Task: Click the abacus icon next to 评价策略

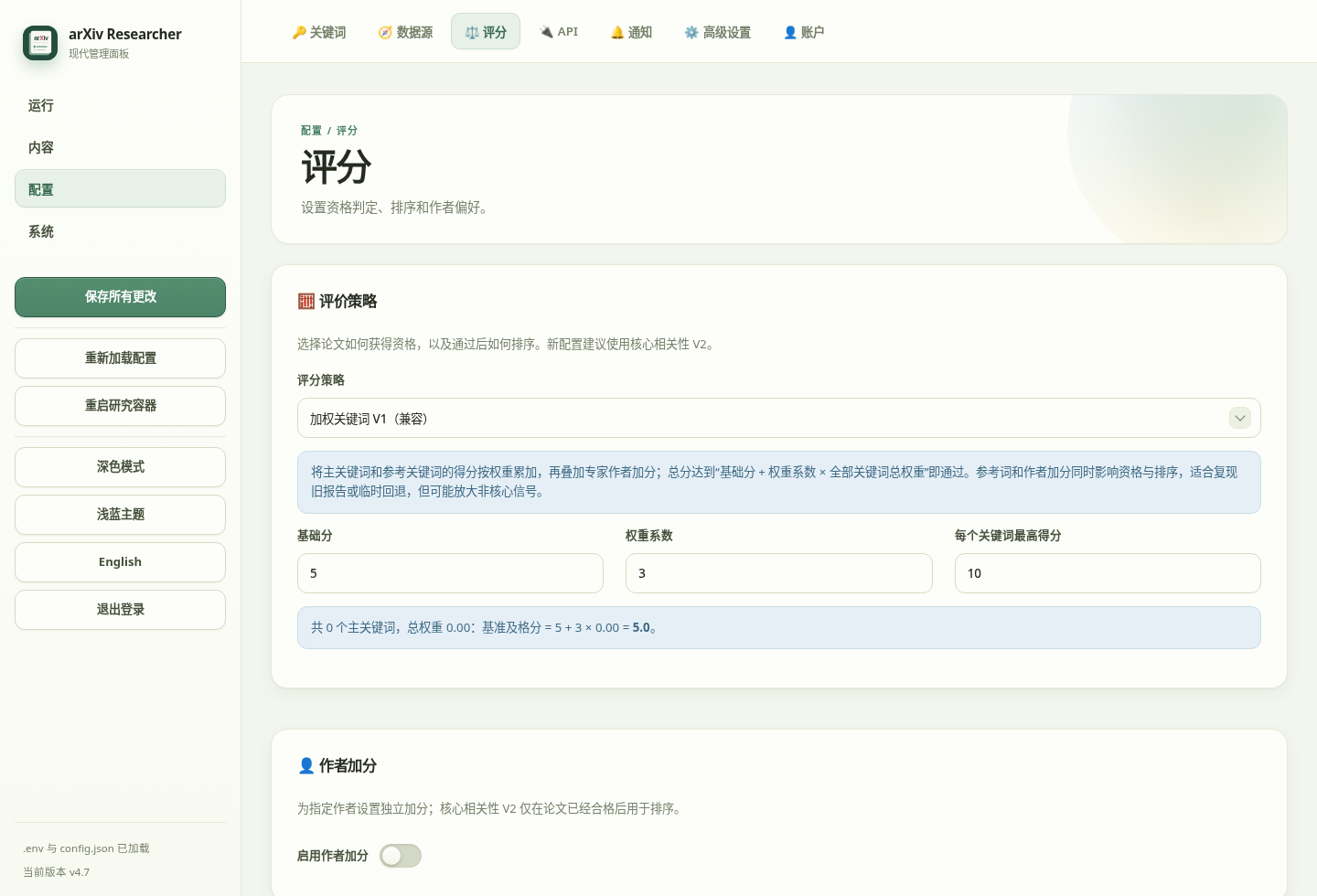Action: pyautogui.click(x=306, y=301)
